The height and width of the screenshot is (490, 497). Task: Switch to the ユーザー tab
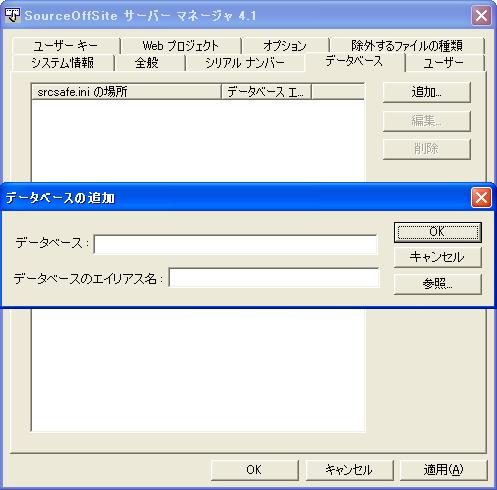(444, 63)
